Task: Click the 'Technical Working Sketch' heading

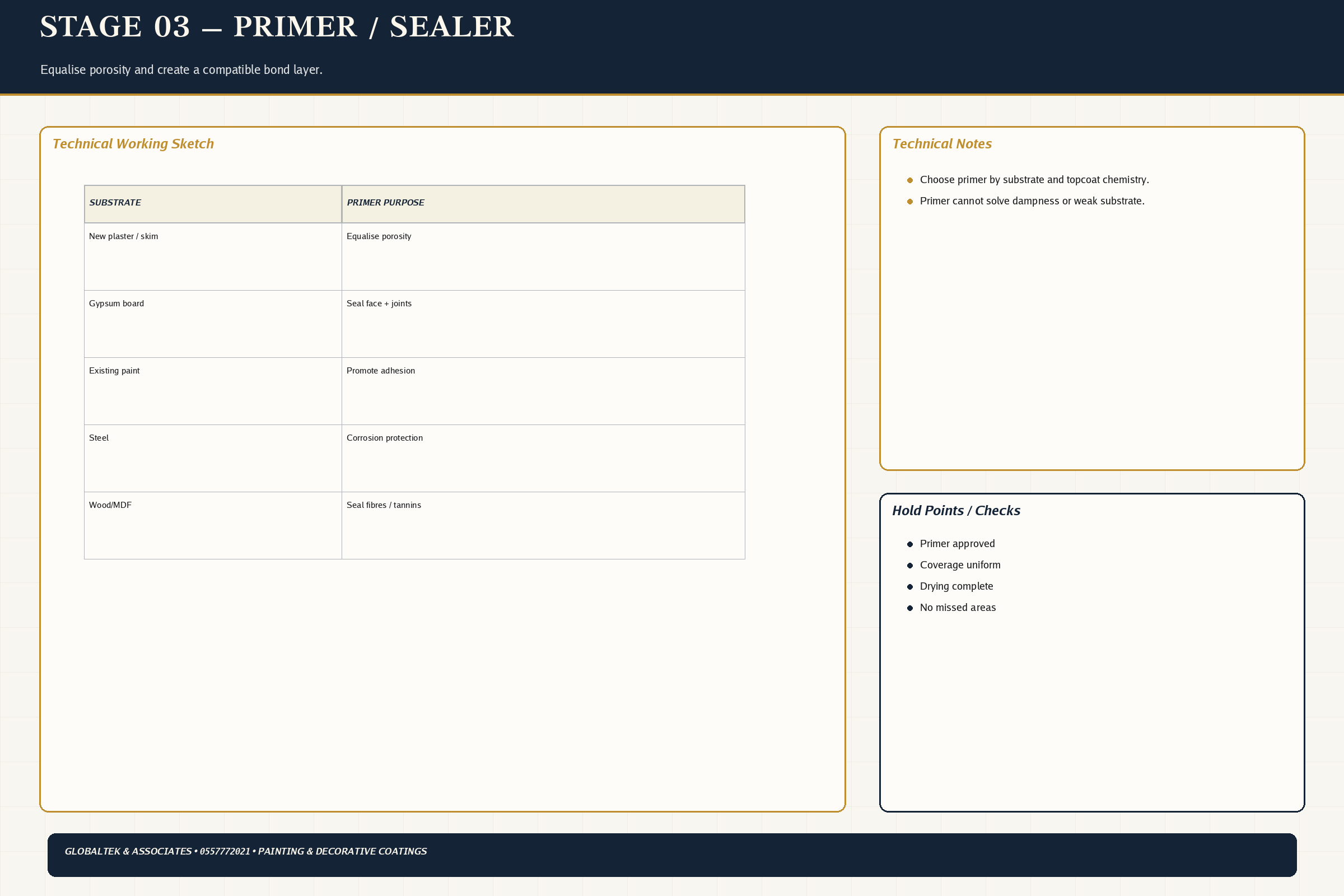Action: 133,144
